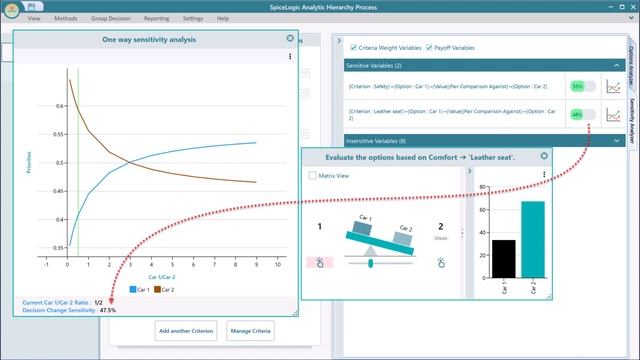Close the One way sensitivity analysis panel
Image resolution: width=640 pixels, height=360 pixels.
[x=290, y=38]
